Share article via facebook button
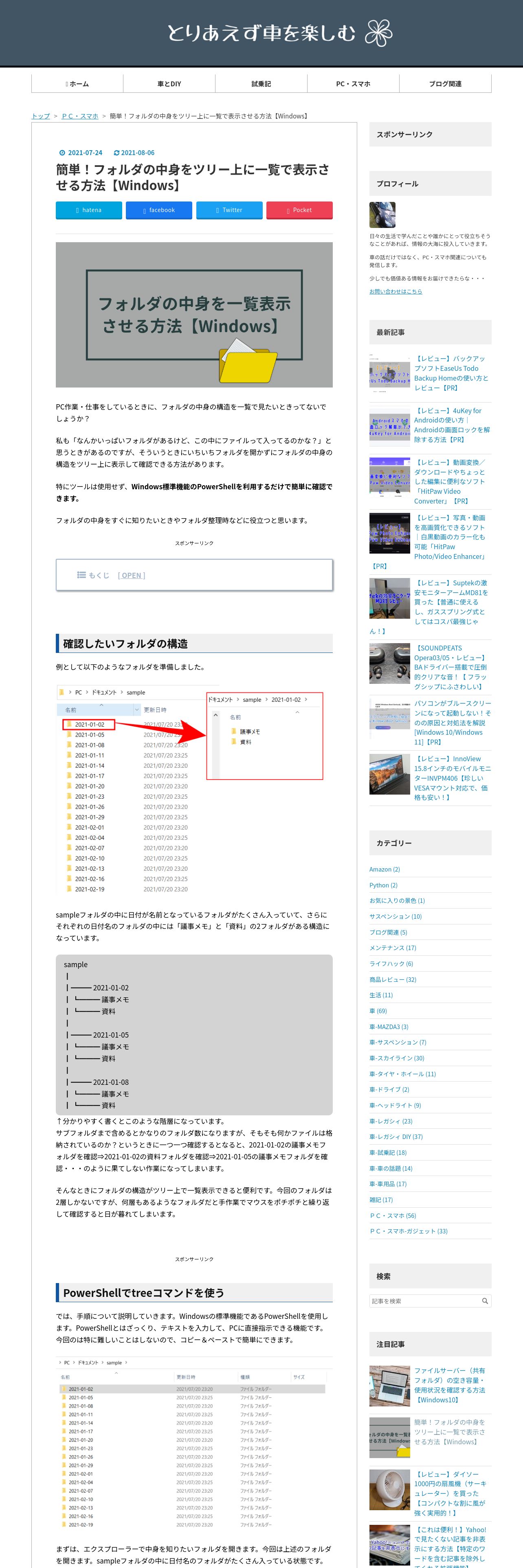This screenshot has width=523, height=1568. coord(159,210)
